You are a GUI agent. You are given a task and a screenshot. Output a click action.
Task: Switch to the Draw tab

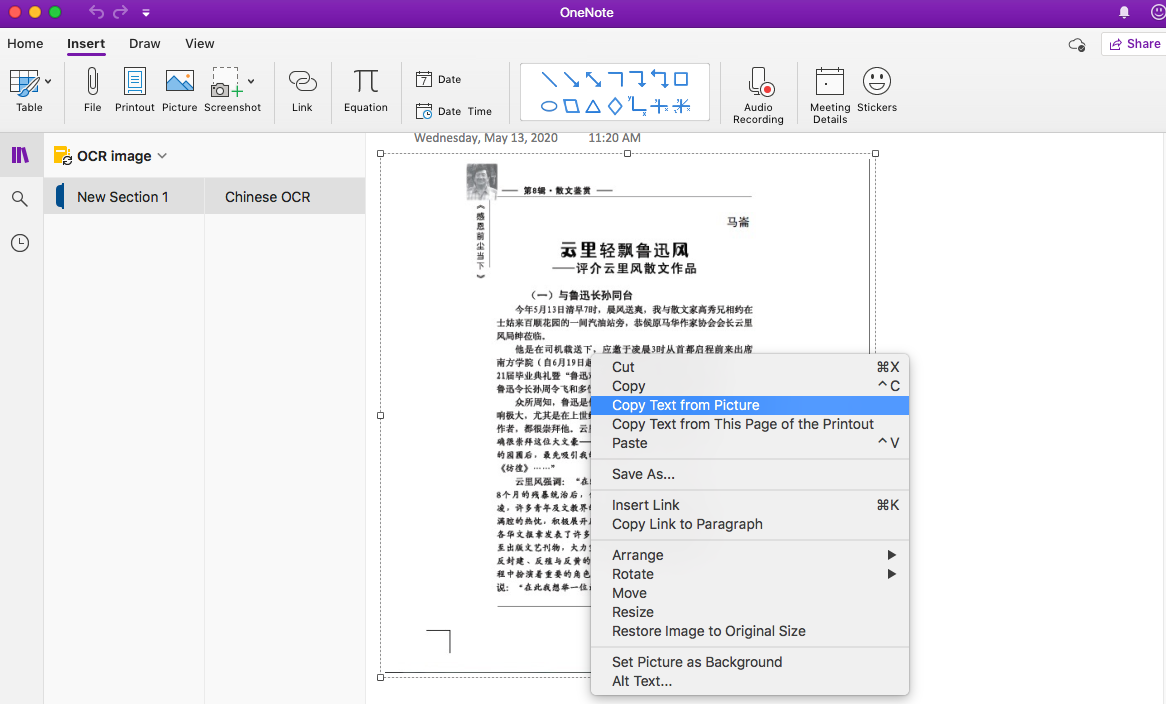144,44
